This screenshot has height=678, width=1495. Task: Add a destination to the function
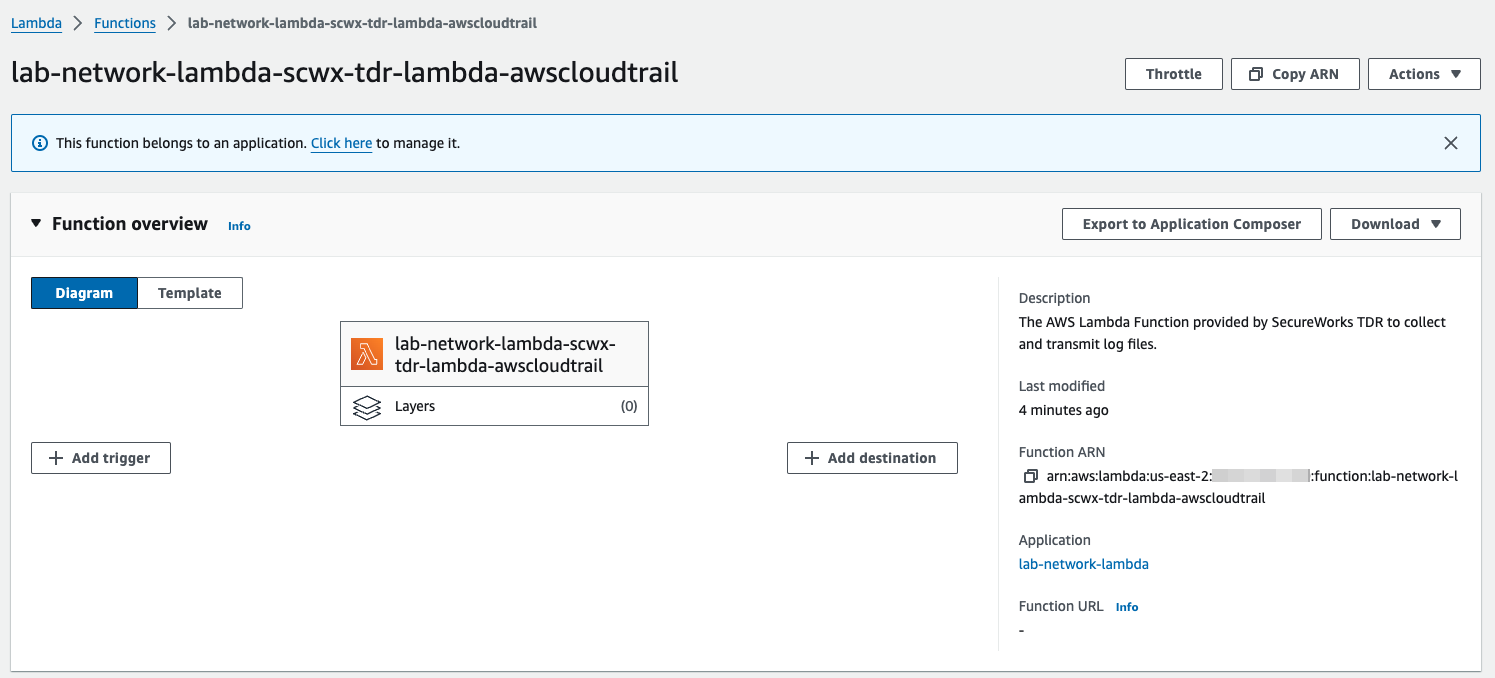pyautogui.click(x=872, y=458)
